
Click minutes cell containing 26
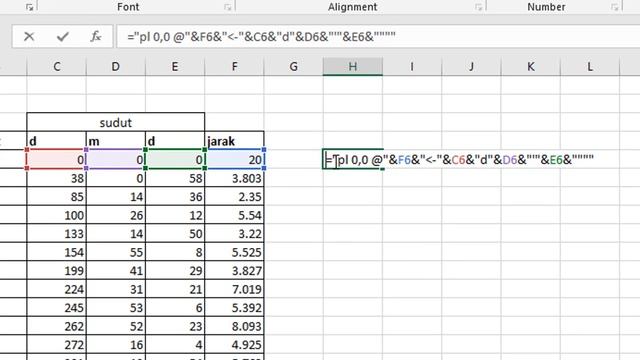116,215
